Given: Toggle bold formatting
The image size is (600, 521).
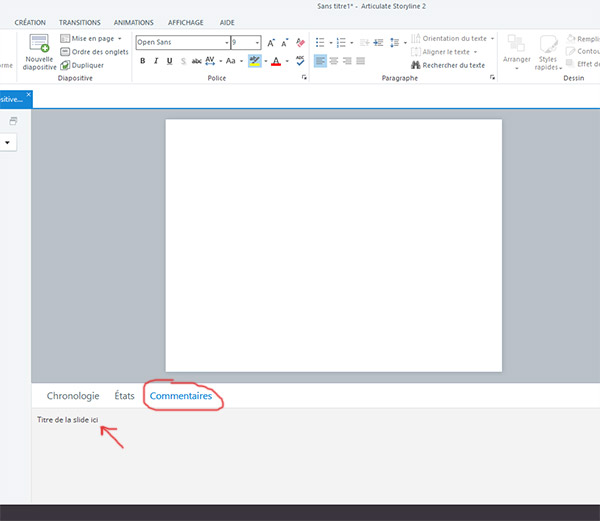Looking at the screenshot, I should [x=143, y=61].
